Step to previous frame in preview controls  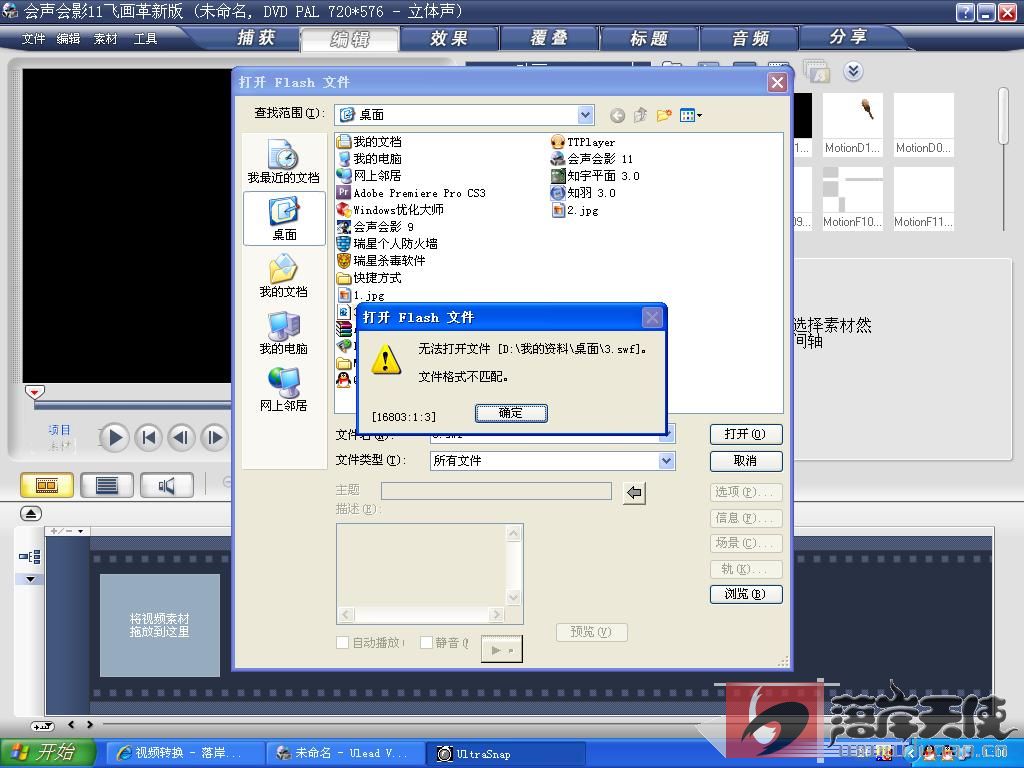point(182,438)
